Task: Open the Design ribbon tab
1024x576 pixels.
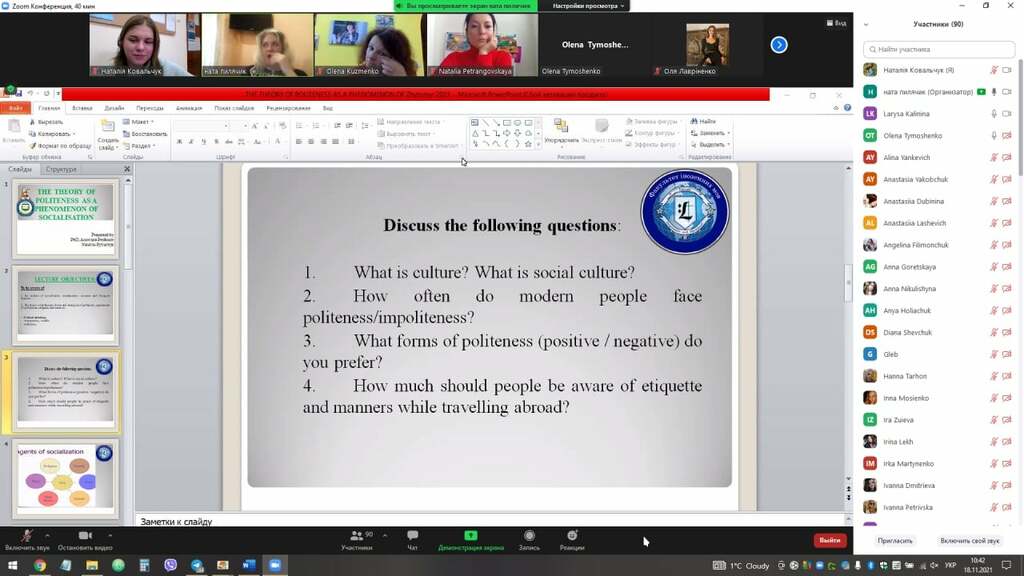Action: pyautogui.click(x=114, y=108)
